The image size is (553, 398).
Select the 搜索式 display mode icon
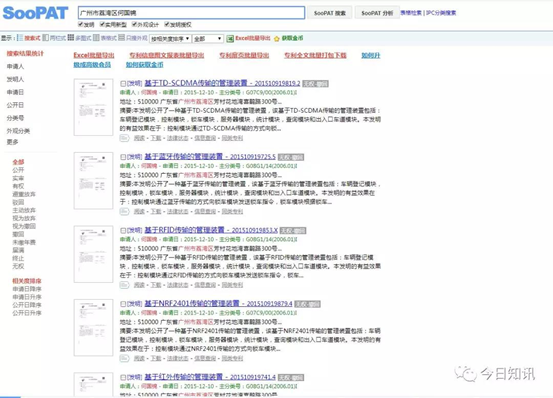pos(20,38)
